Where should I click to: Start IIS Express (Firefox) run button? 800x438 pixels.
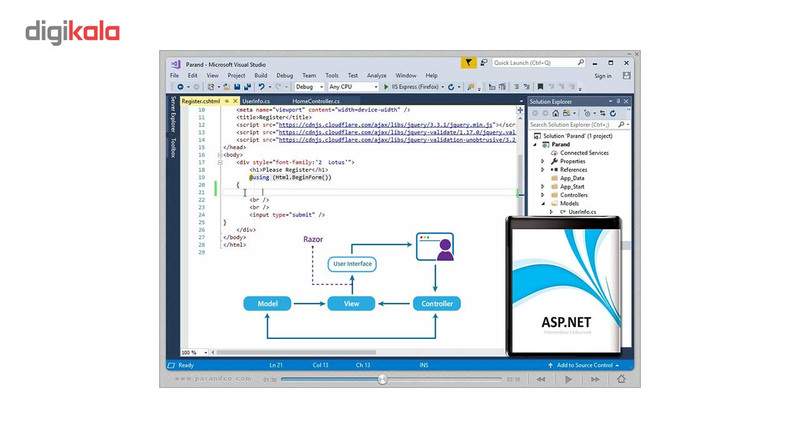pyautogui.click(x=411, y=87)
